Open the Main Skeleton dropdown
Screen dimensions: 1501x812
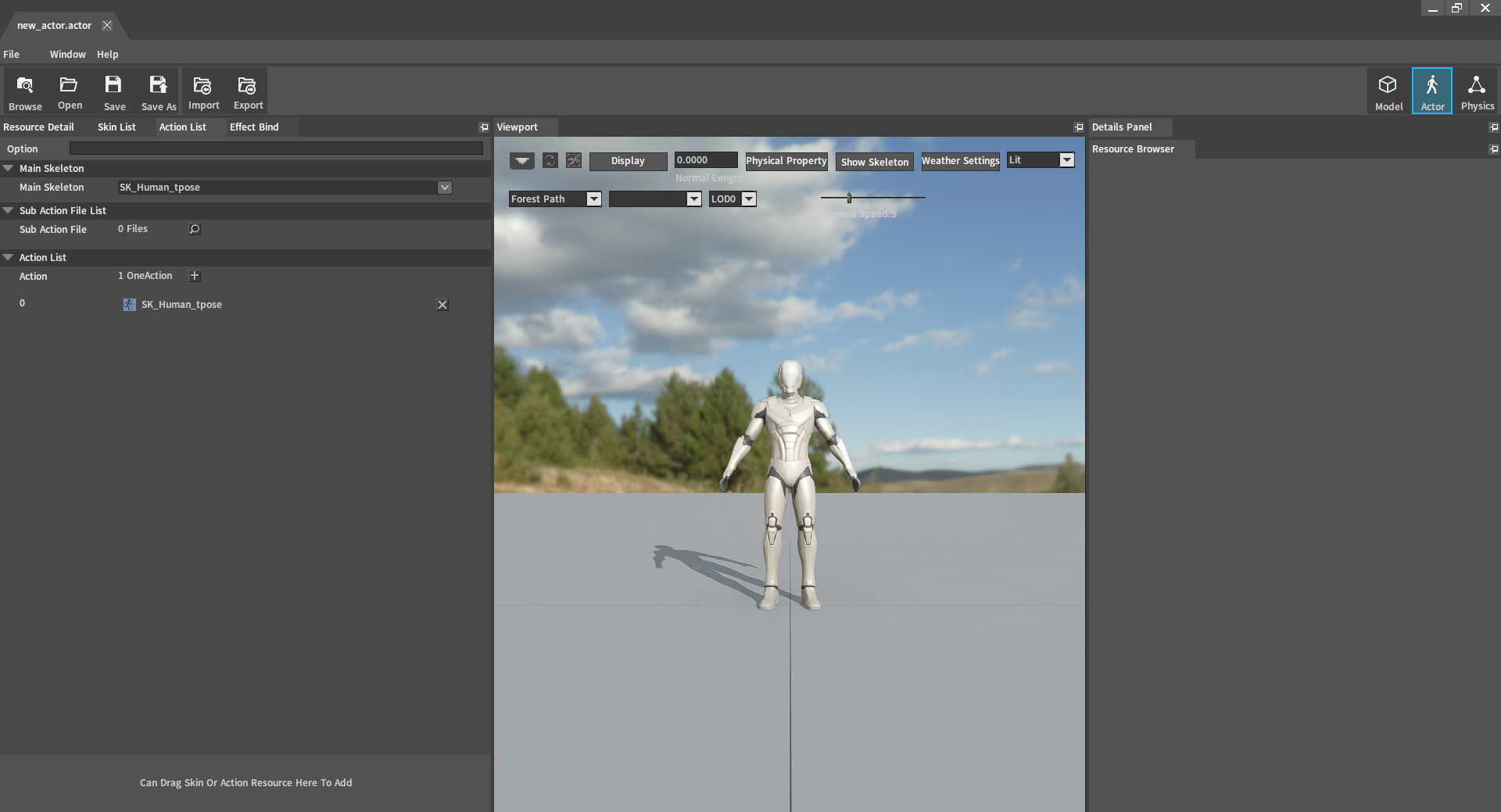point(445,188)
